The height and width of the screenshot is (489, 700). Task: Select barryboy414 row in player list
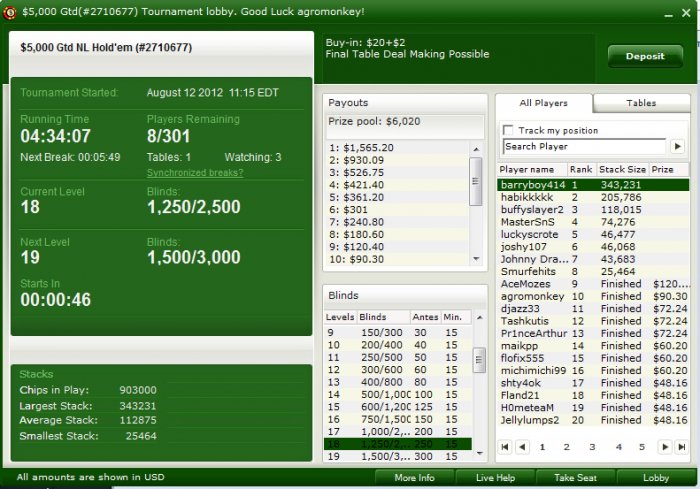coord(593,185)
